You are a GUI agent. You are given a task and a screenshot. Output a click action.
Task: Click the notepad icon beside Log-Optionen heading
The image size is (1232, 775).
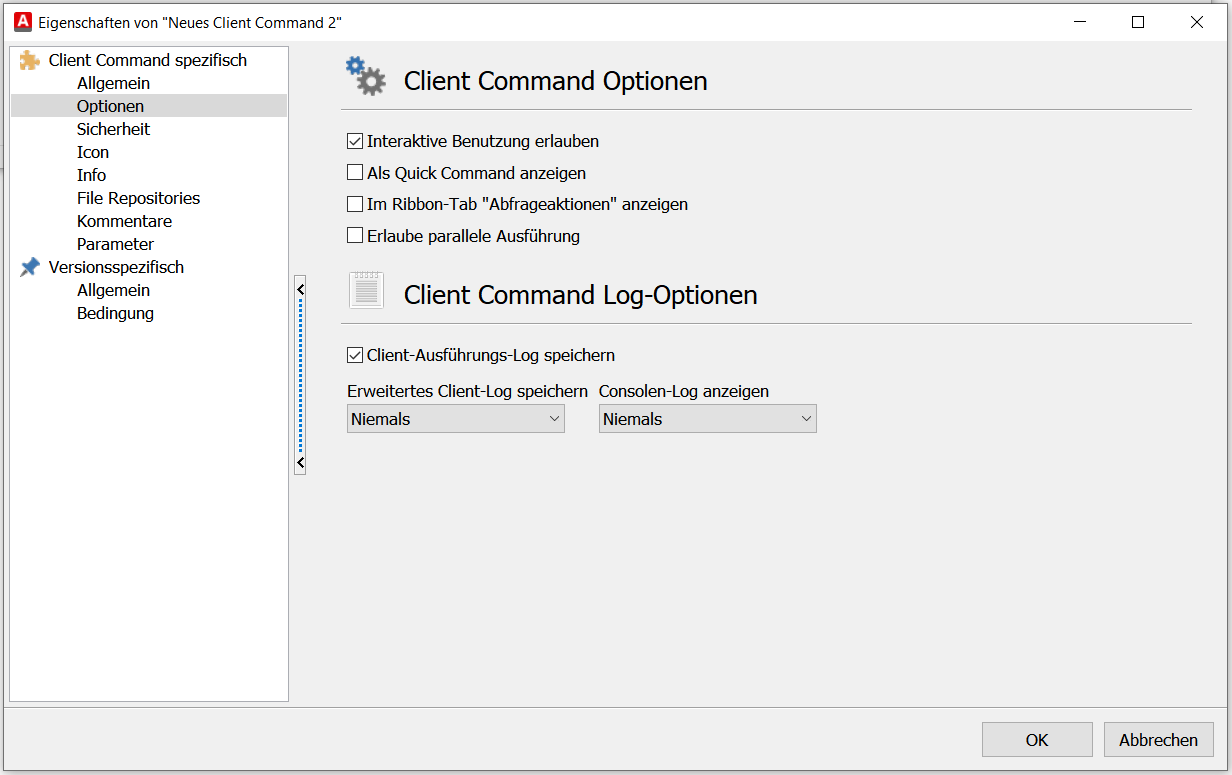(366, 290)
